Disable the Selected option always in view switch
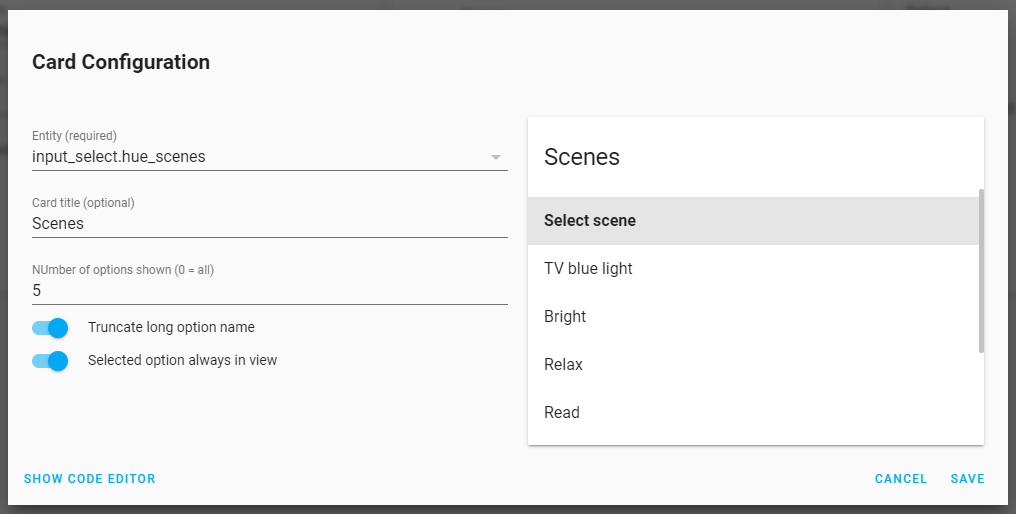Screen dimensions: 1016x514 50,361
